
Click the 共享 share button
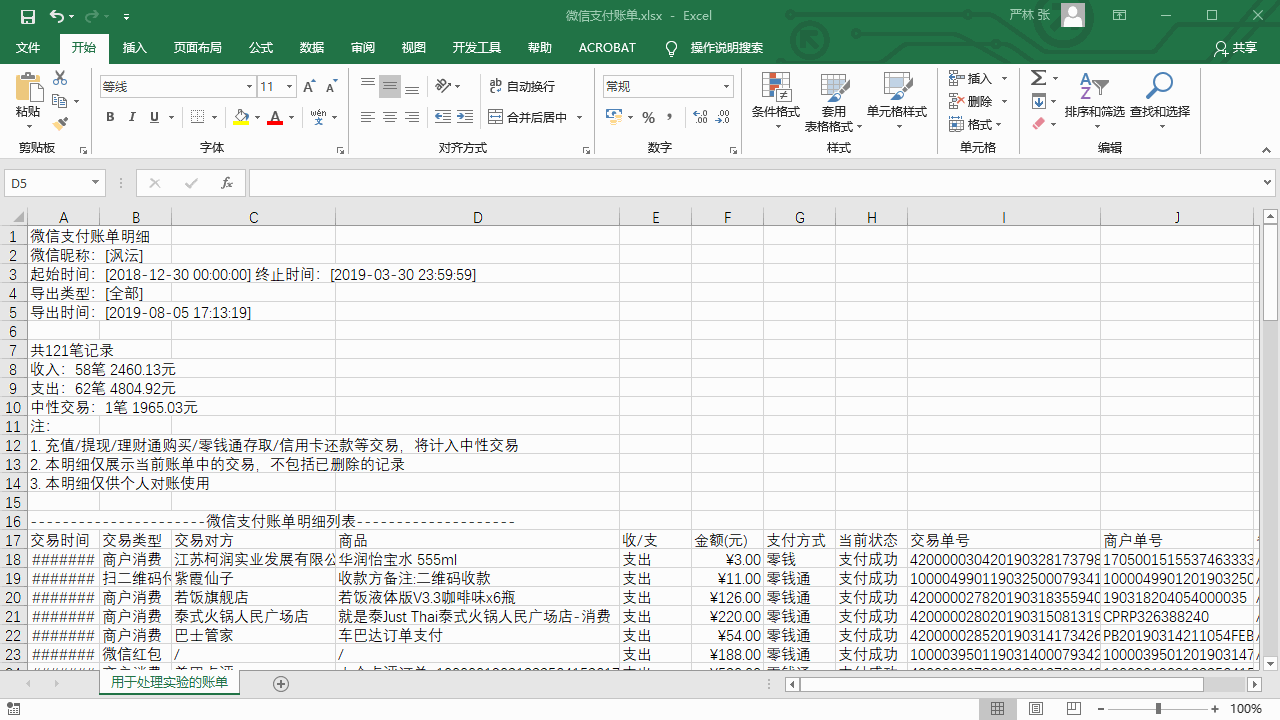click(x=1235, y=47)
